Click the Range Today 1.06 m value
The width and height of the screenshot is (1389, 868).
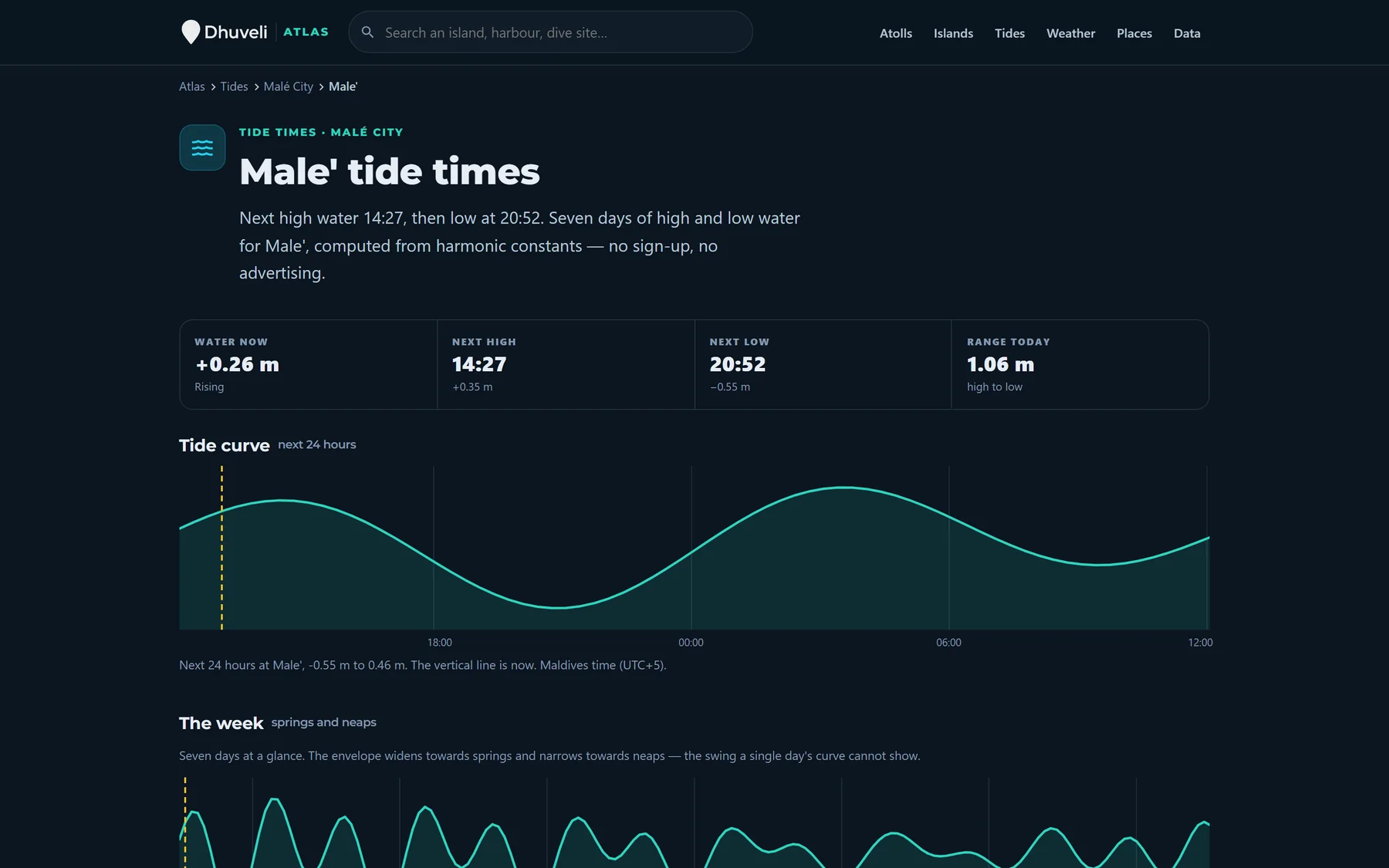(1000, 364)
